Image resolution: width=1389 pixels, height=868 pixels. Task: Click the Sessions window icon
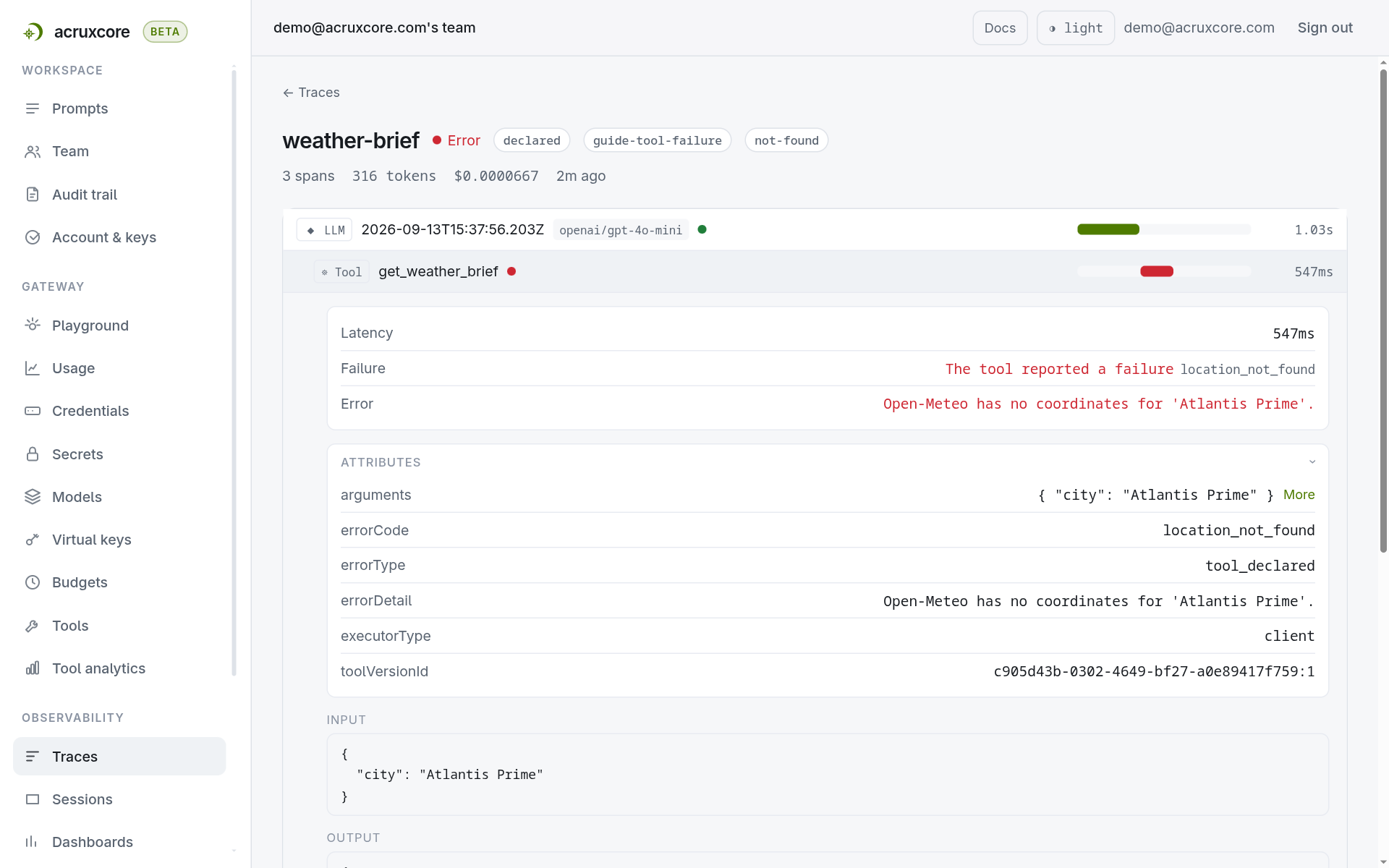click(33, 799)
